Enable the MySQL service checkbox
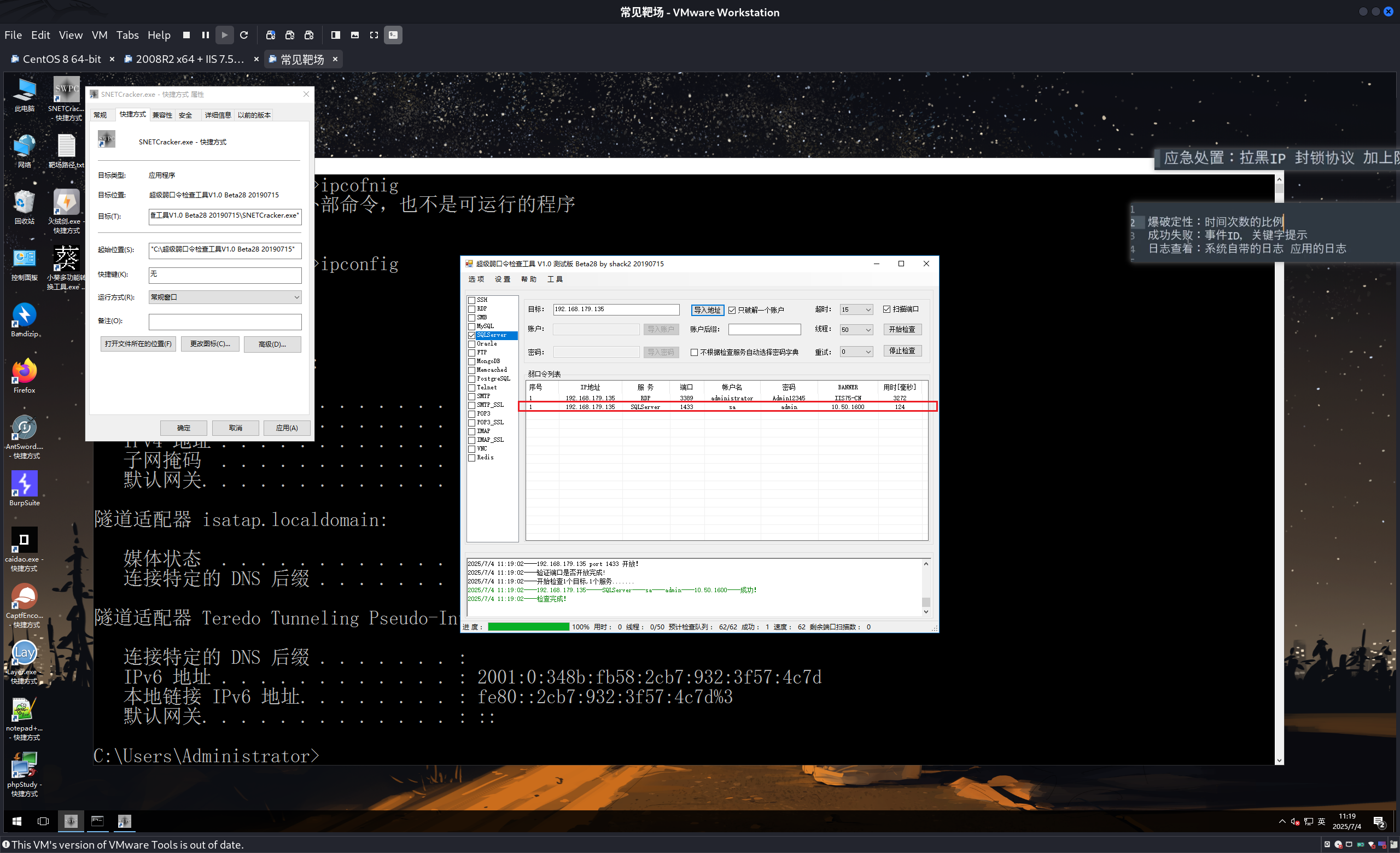1400x853 pixels. tap(471, 326)
